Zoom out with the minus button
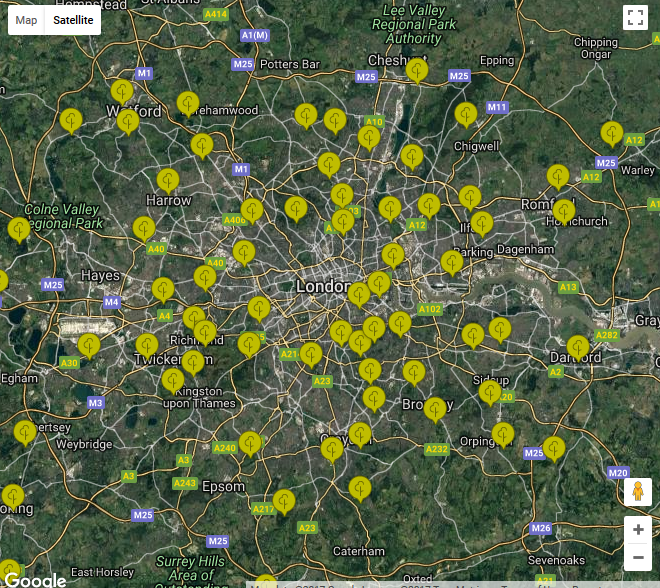 click(x=638, y=557)
